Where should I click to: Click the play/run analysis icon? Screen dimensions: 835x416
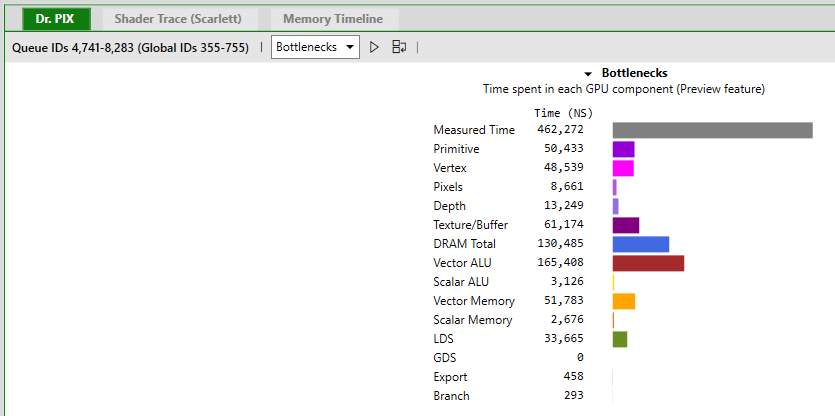pyautogui.click(x=374, y=47)
